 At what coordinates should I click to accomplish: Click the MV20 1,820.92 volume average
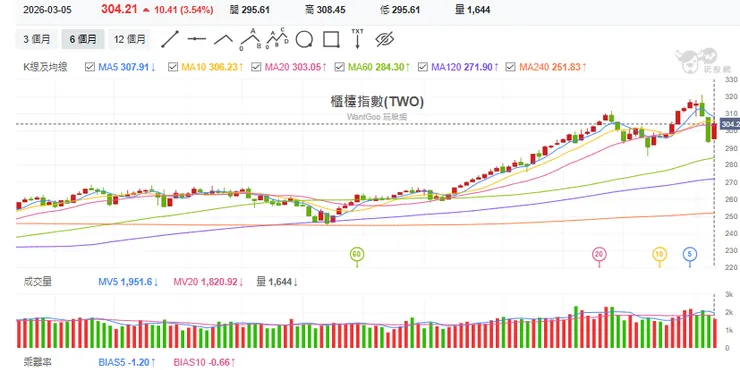(x=208, y=282)
